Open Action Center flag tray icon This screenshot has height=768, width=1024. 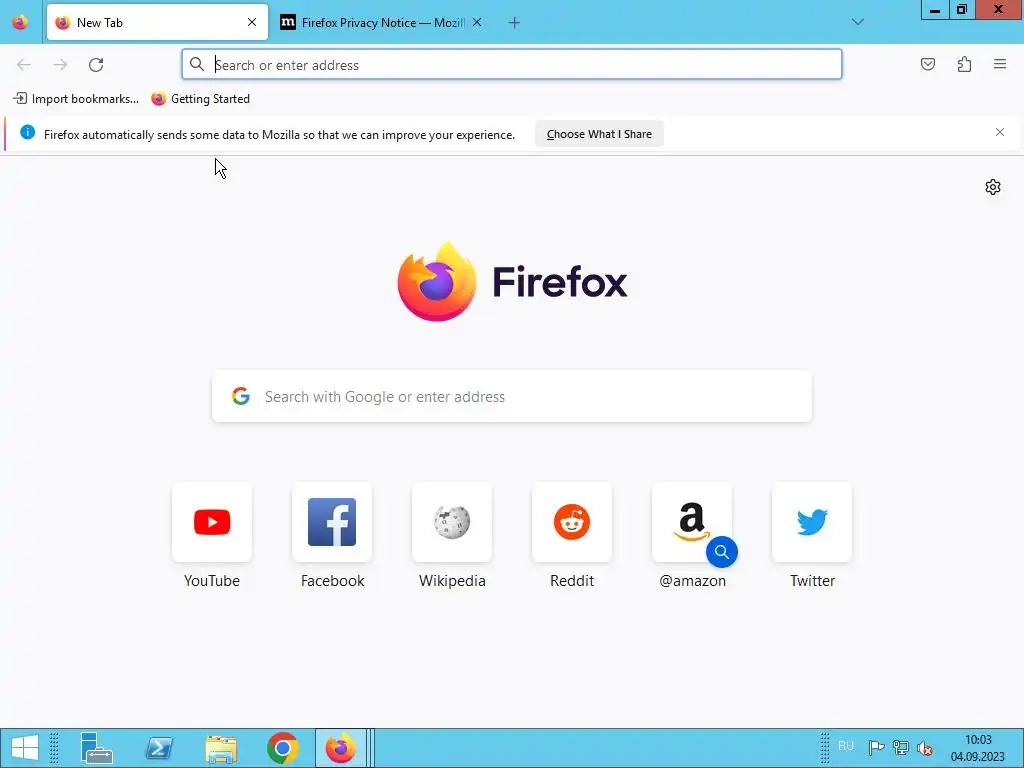point(876,748)
